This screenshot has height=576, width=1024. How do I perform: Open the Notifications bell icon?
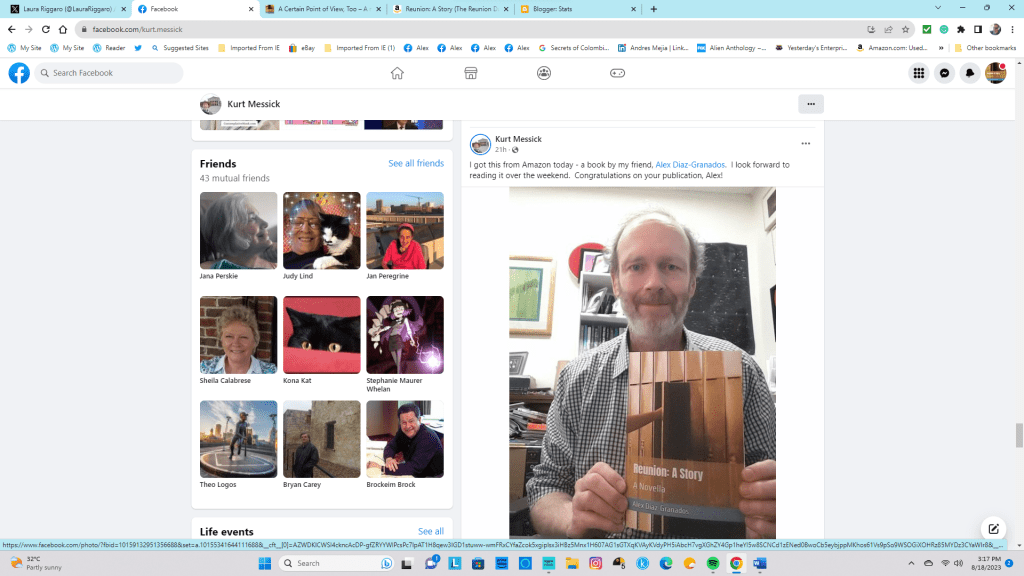(x=969, y=73)
